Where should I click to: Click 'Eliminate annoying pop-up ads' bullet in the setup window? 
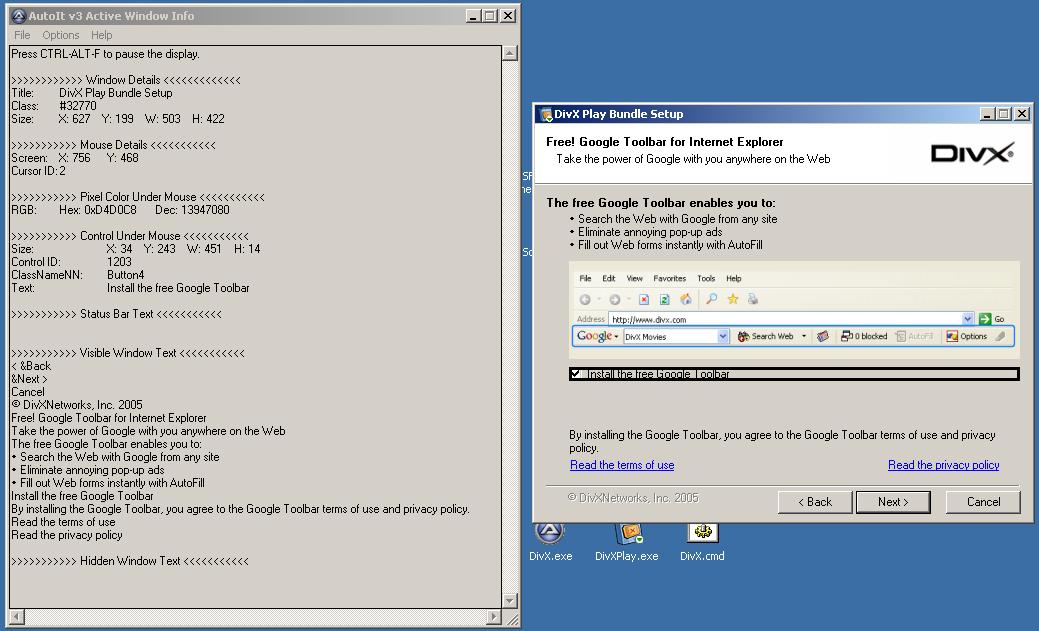(x=645, y=232)
